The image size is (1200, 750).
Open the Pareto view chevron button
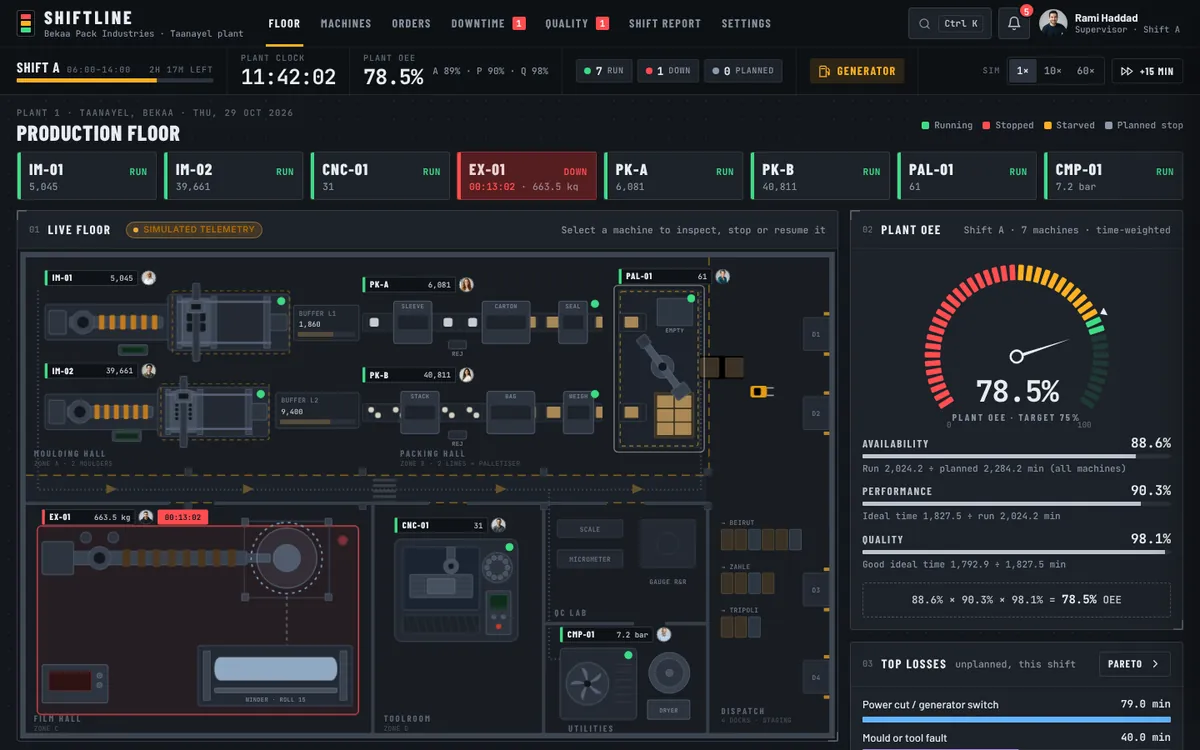(1134, 663)
